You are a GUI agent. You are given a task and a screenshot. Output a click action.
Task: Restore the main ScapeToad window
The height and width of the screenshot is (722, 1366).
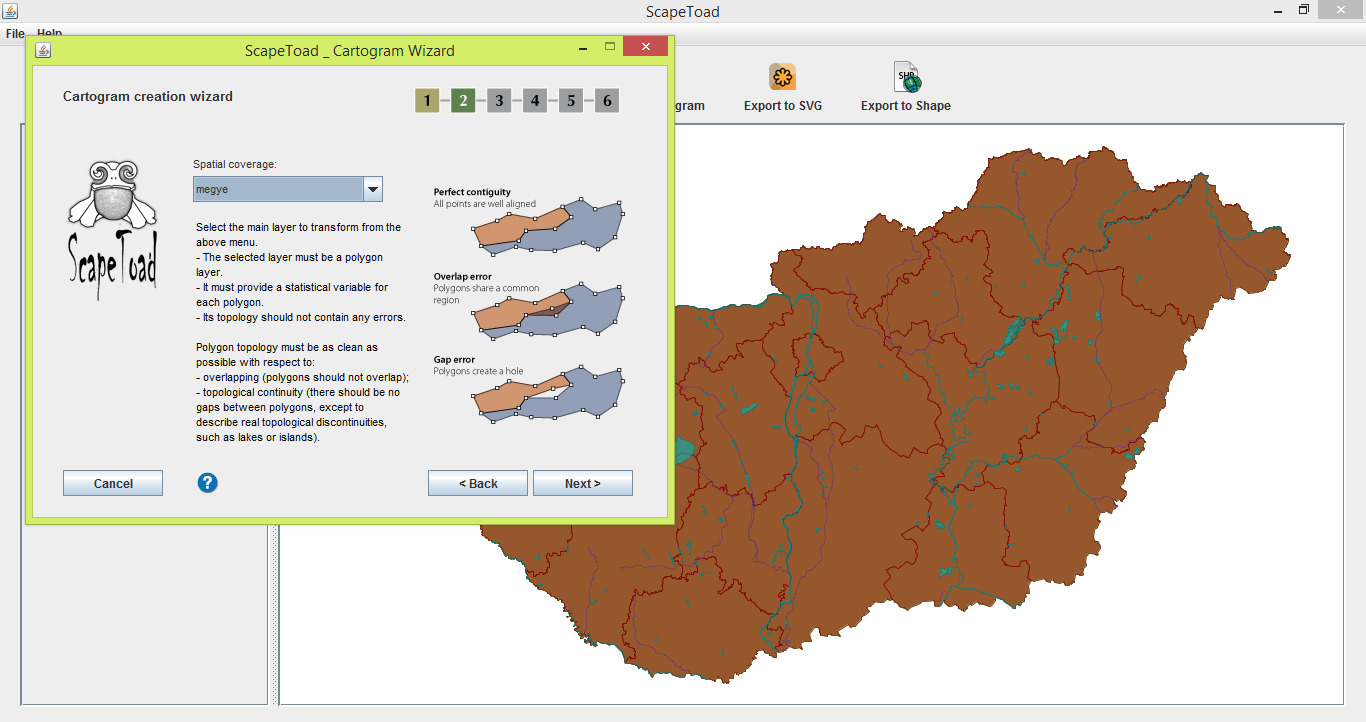(x=1304, y=10)
